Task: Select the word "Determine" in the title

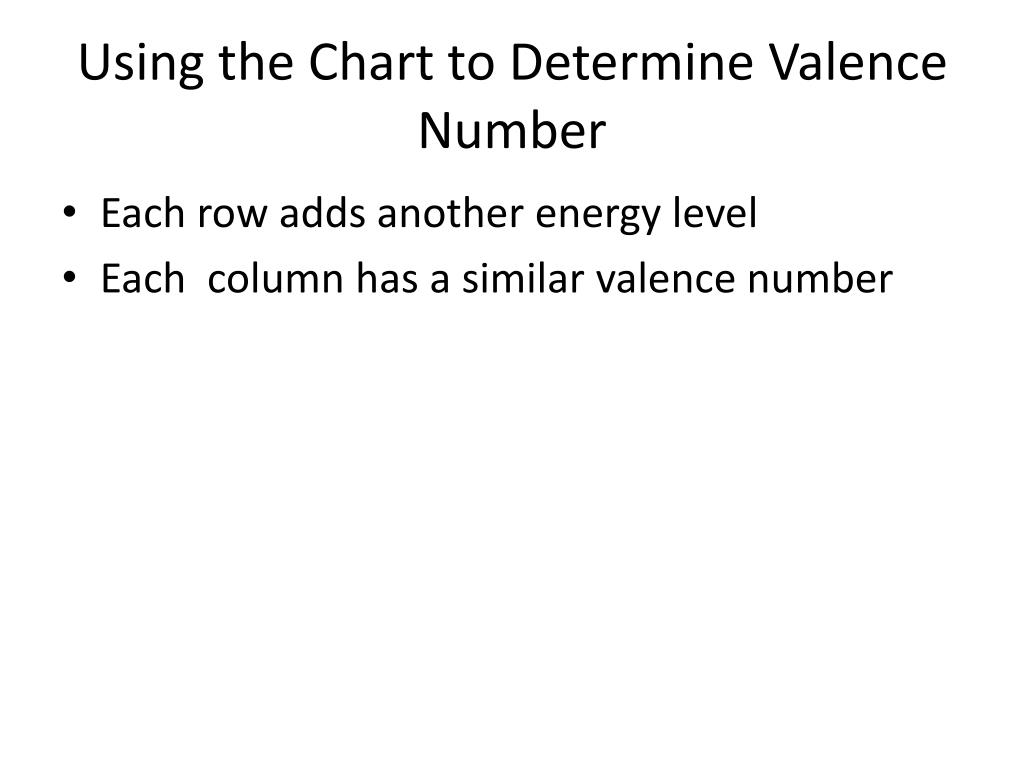Action: 617,64
